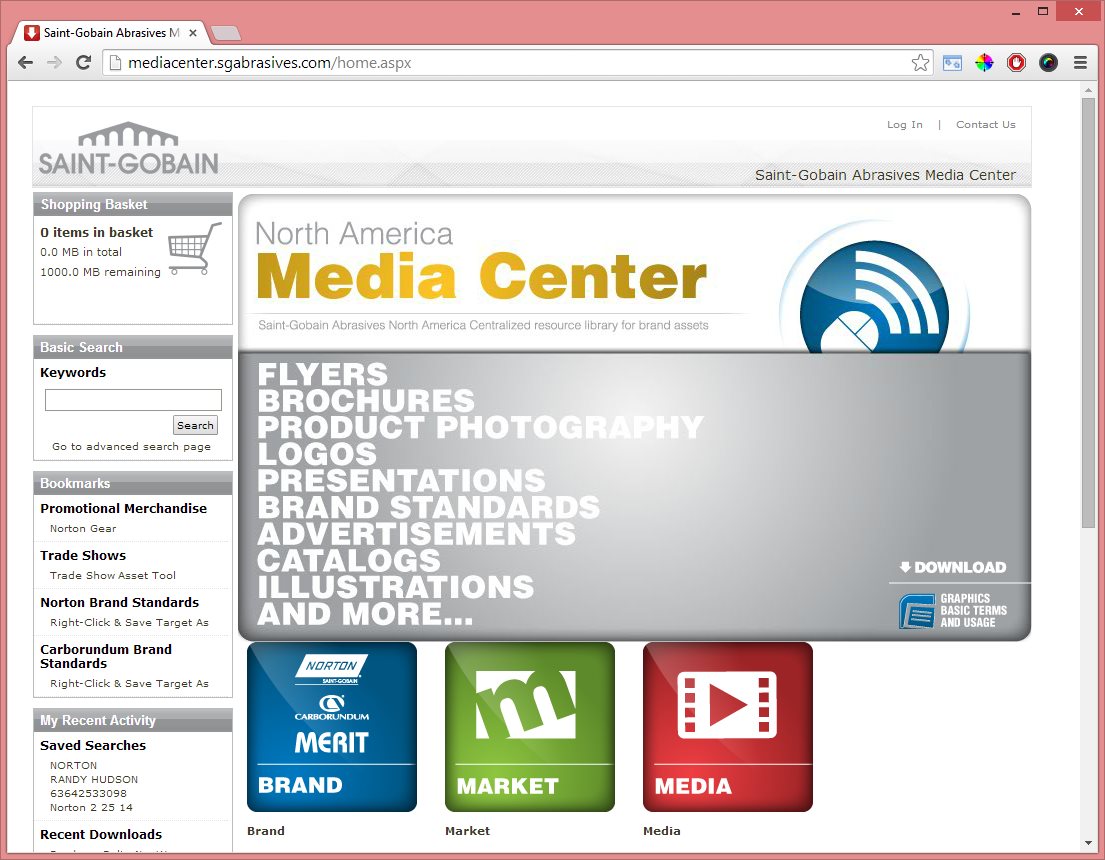Maximize the Chrome window

pos(1043,11)
